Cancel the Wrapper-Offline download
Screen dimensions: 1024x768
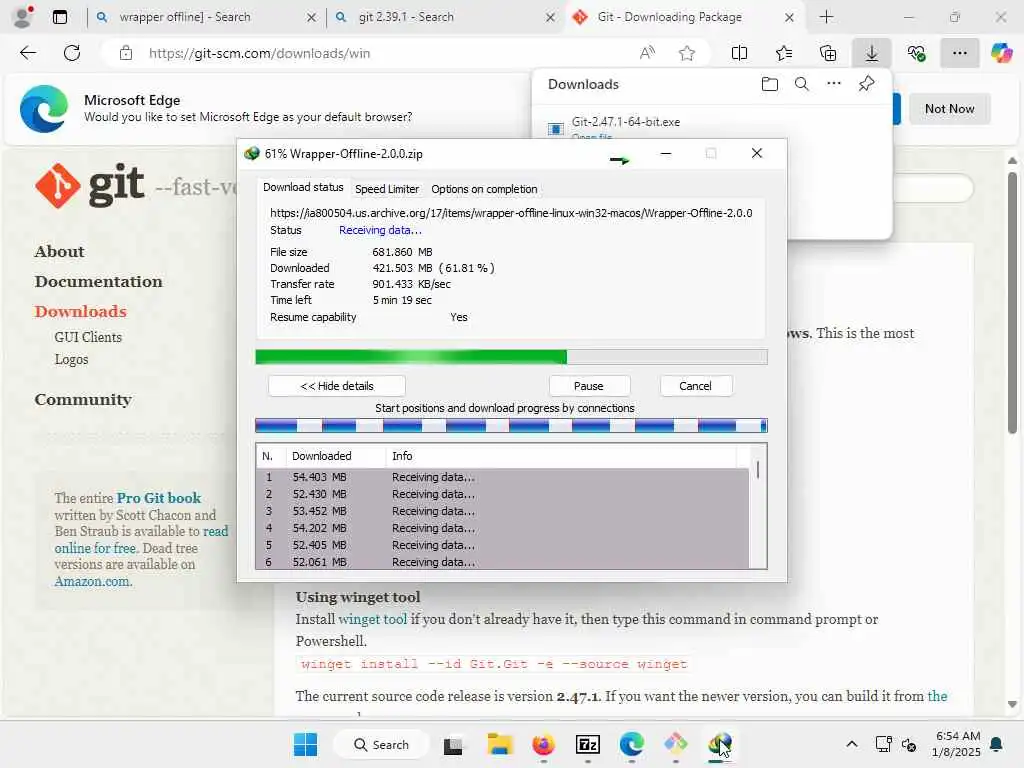695,386
